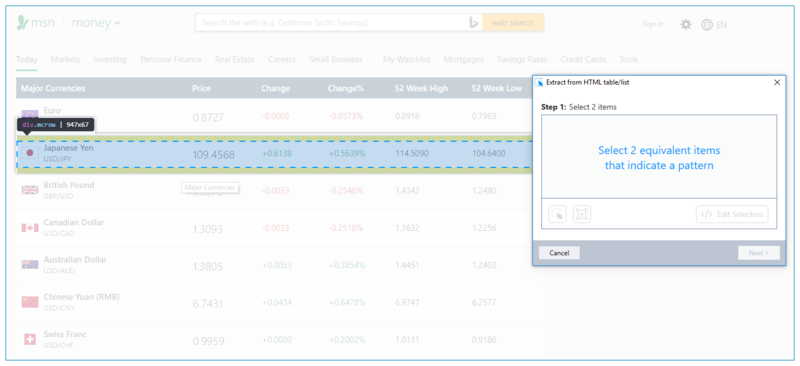Click the Change% column header
This screenshot has width=800, height=366.
click(346, 88)
